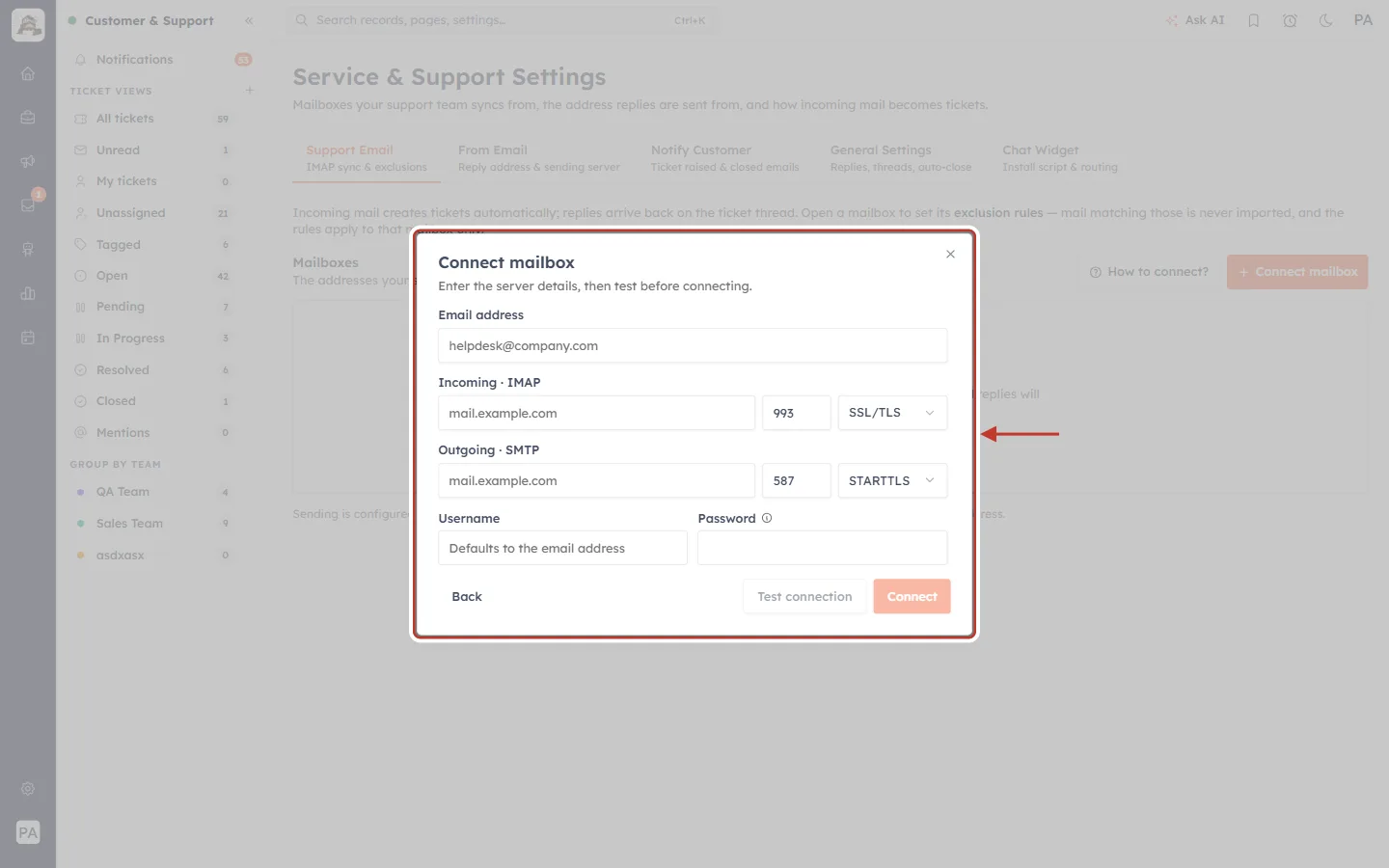Open the calendar icon in left rail
Image resolution: width=1389 pixels, height=868 pixels.
tap(28, 338)
